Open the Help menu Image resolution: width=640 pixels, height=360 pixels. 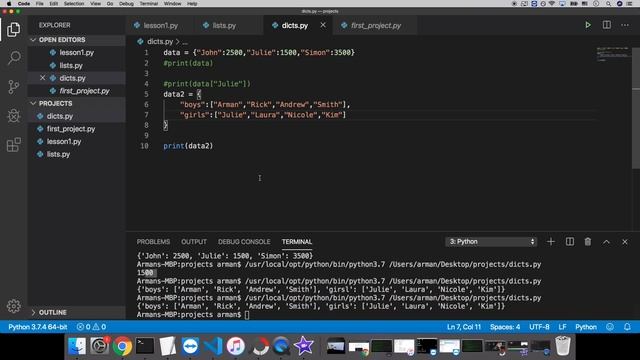click(192, 3)
